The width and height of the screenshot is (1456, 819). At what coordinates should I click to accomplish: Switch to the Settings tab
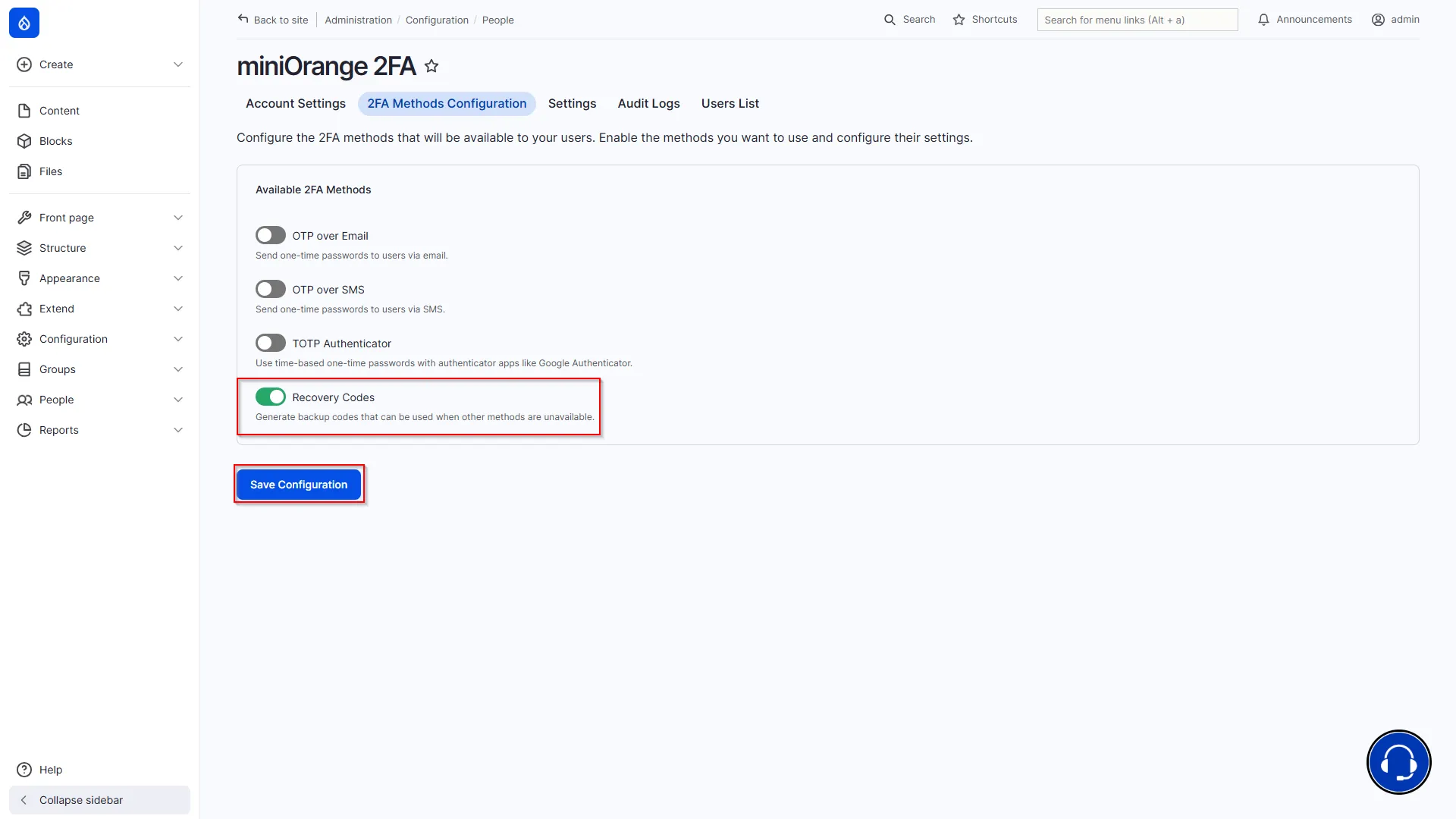pyautogui.click(x=572, y=104)
